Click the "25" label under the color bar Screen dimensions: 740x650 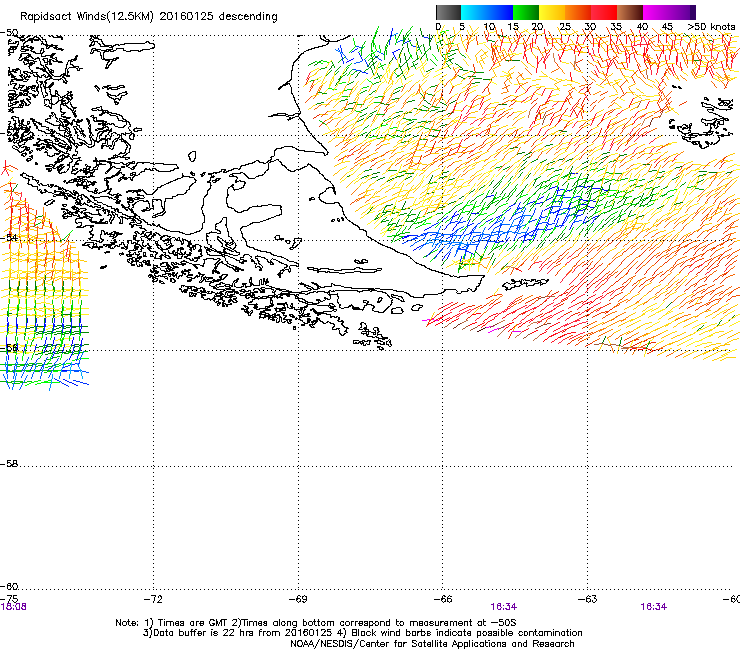coord(565,26)
